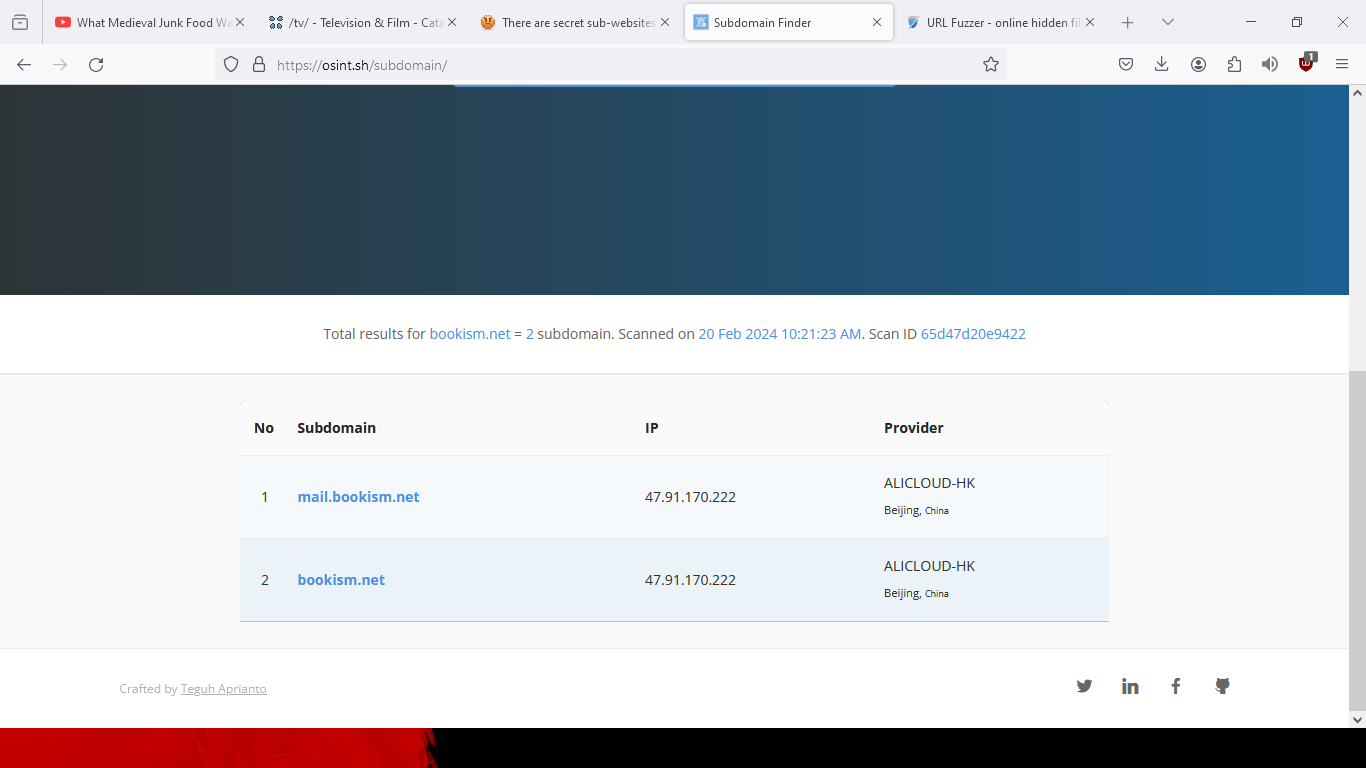Open tracking protection shield icon

(x=231, y=64)
